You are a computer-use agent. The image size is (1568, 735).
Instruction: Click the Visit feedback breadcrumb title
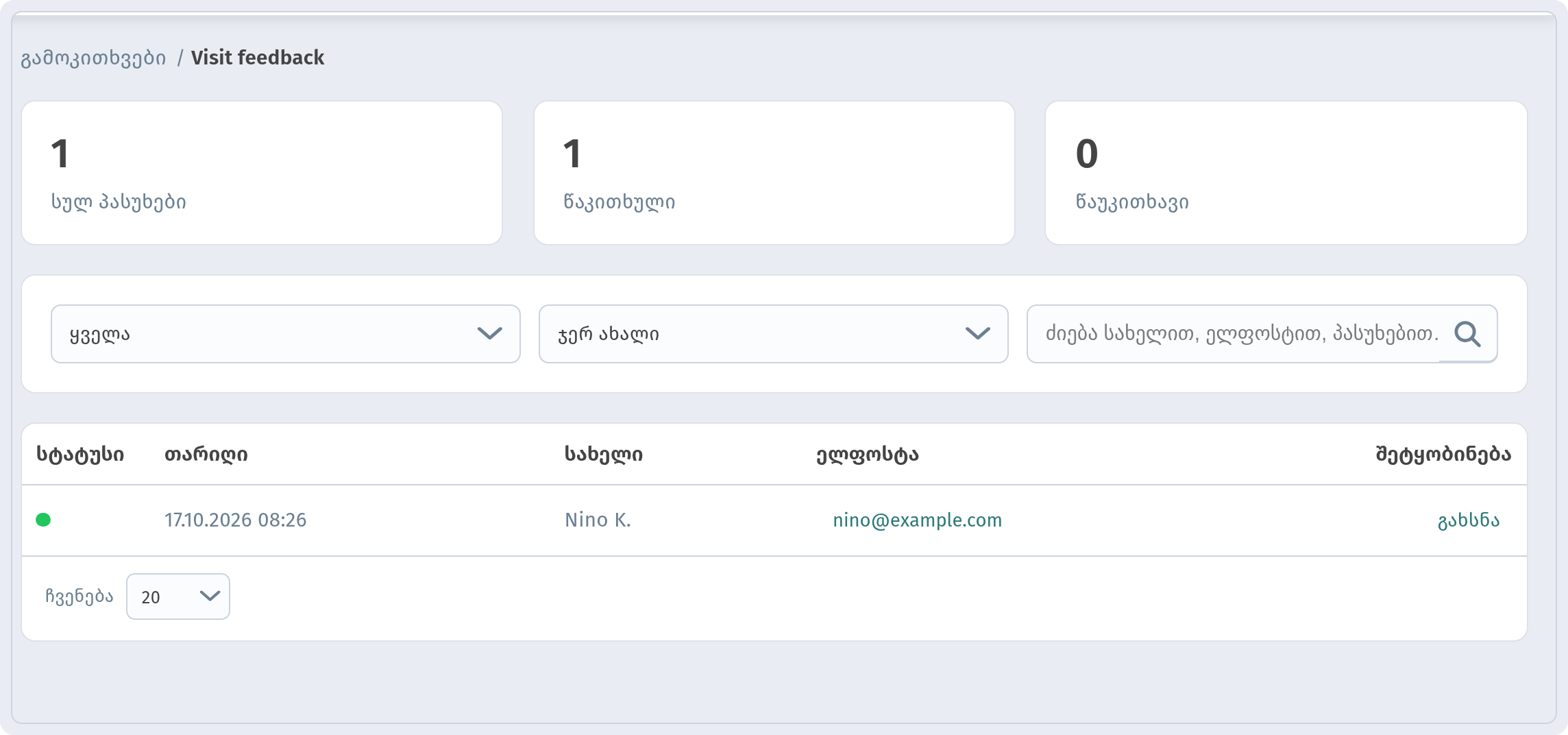coord(258,58)
